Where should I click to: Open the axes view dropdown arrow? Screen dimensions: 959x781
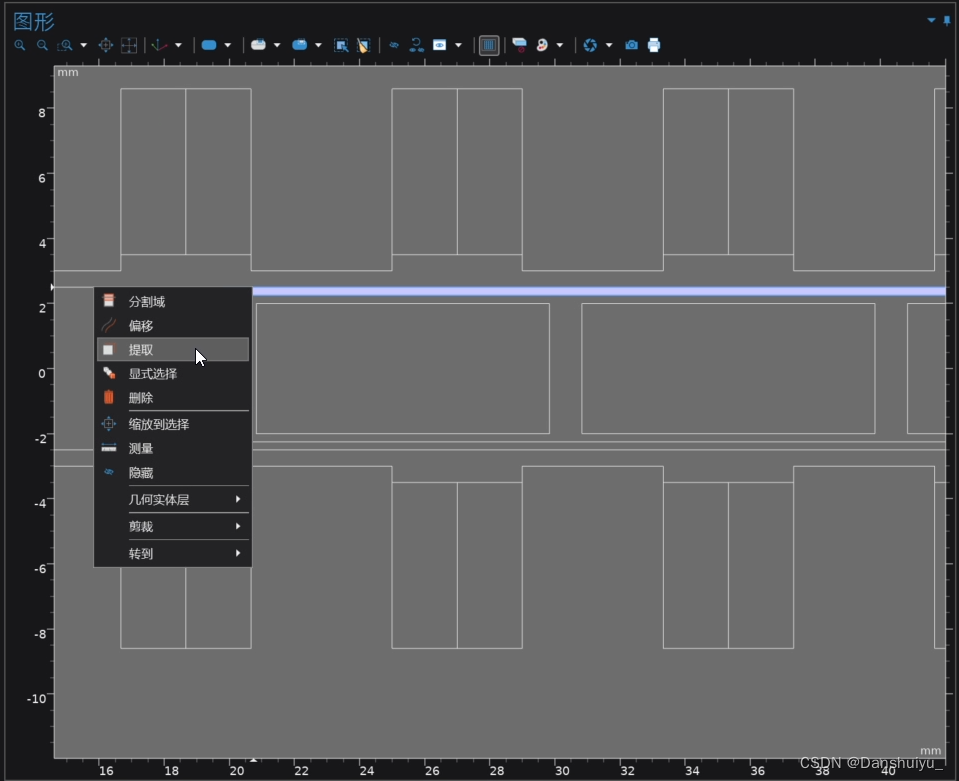tap(179, 45)
